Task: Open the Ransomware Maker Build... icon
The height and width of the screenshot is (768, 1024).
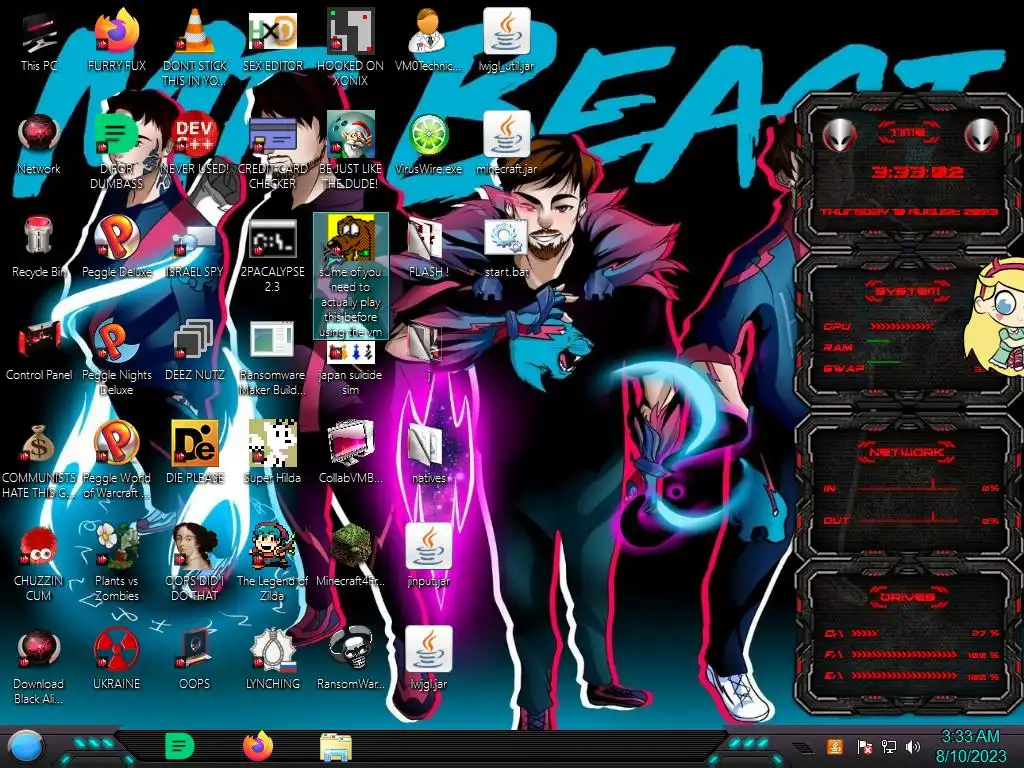Action: click(x=273, y=341)
